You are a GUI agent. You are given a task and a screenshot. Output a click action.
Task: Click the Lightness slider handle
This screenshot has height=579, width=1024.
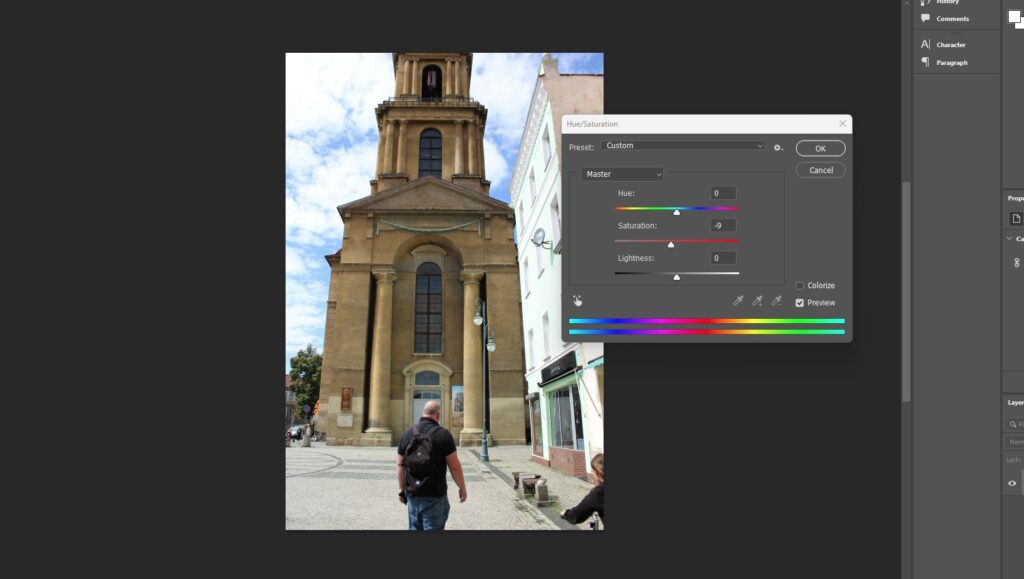[677, 277]
